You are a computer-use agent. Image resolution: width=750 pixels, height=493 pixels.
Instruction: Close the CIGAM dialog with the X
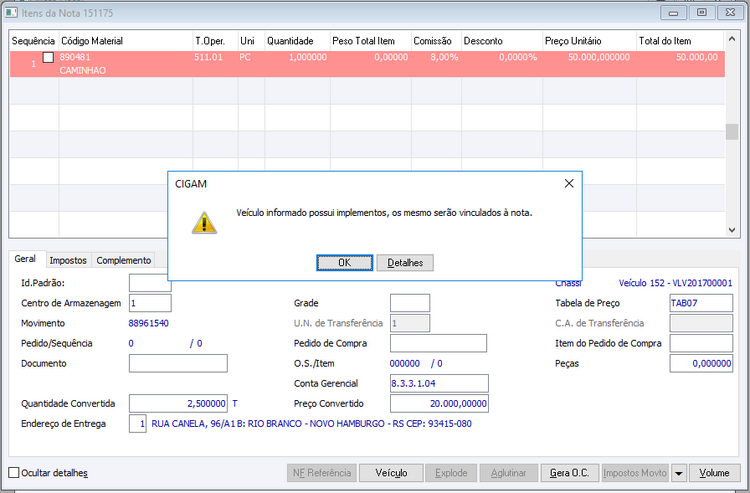point(569,183)
